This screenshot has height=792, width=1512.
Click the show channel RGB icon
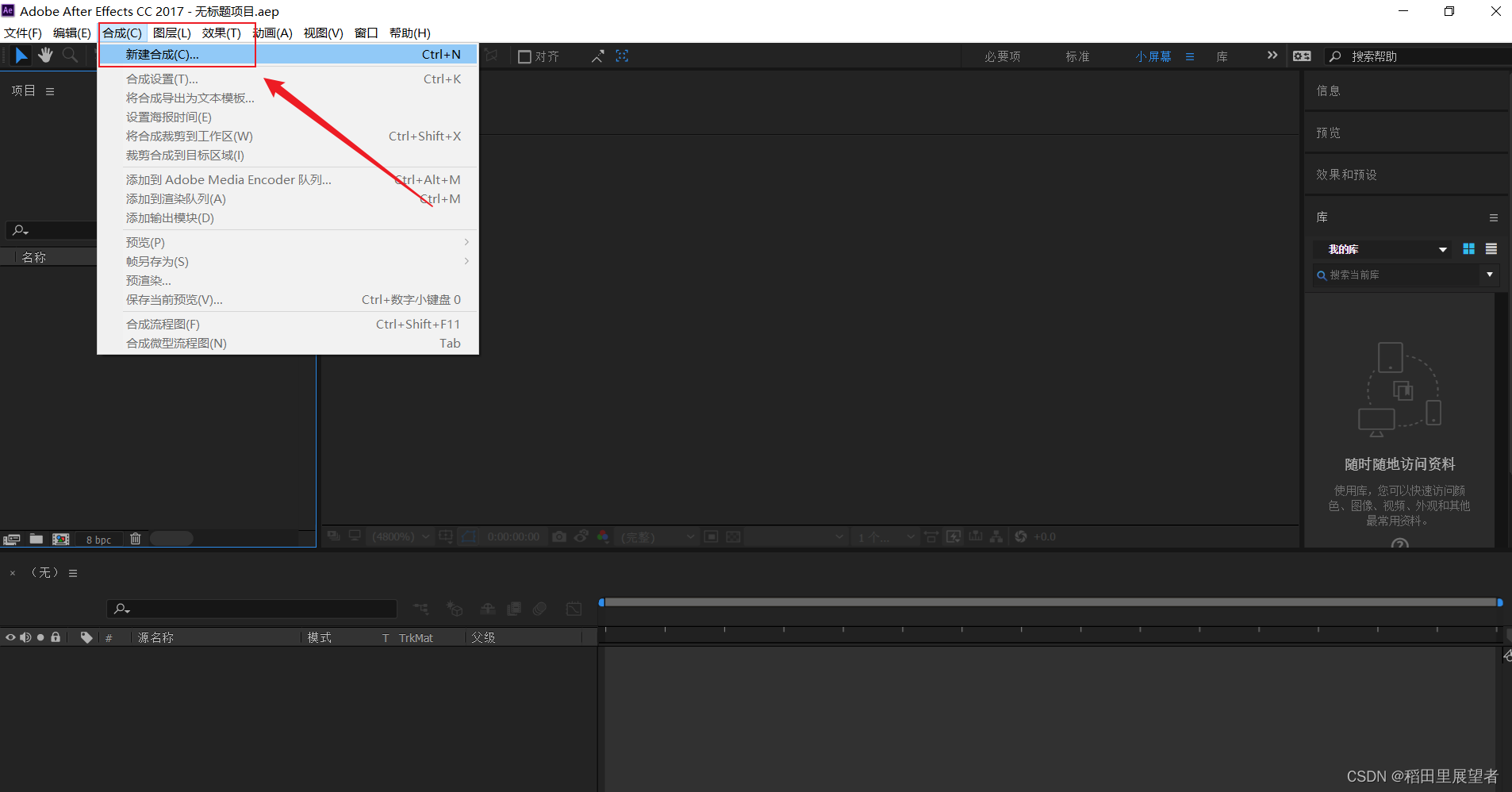coord(603,536)
